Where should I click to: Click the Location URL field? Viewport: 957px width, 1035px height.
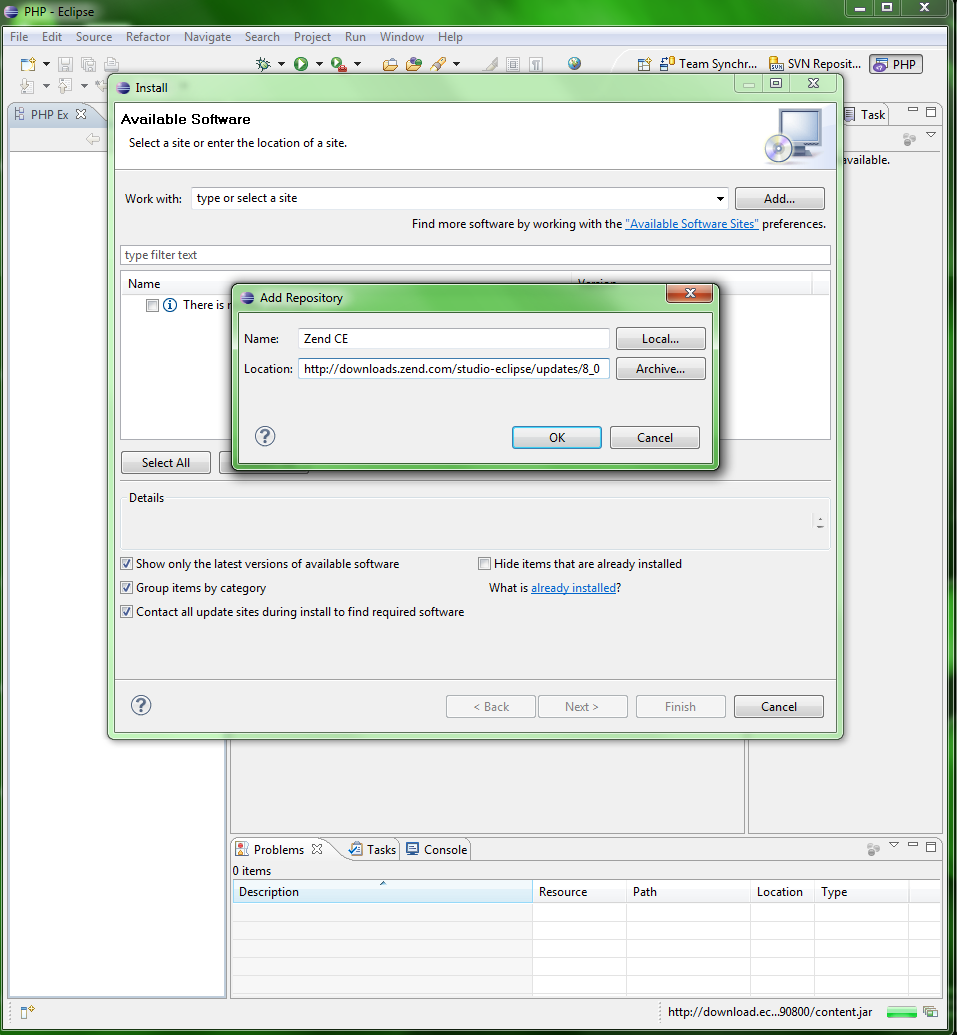coord(453,368)
